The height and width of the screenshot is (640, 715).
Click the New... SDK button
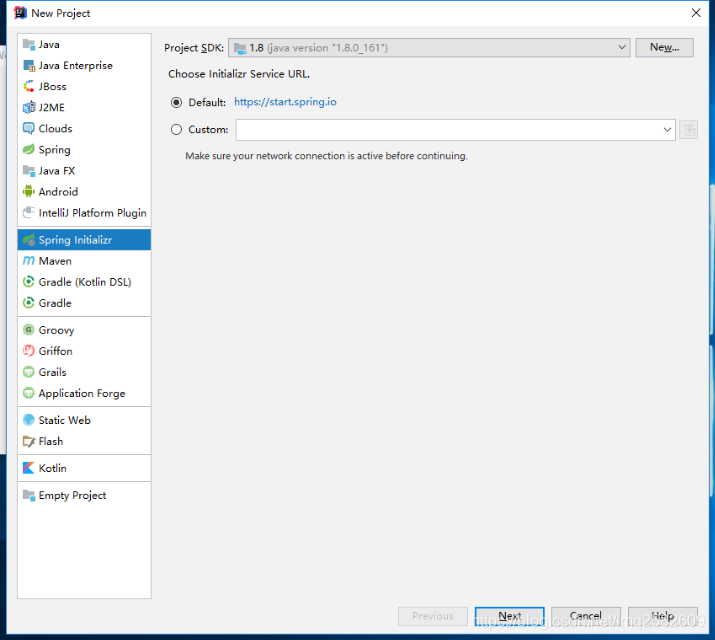(x=664, y=47)
